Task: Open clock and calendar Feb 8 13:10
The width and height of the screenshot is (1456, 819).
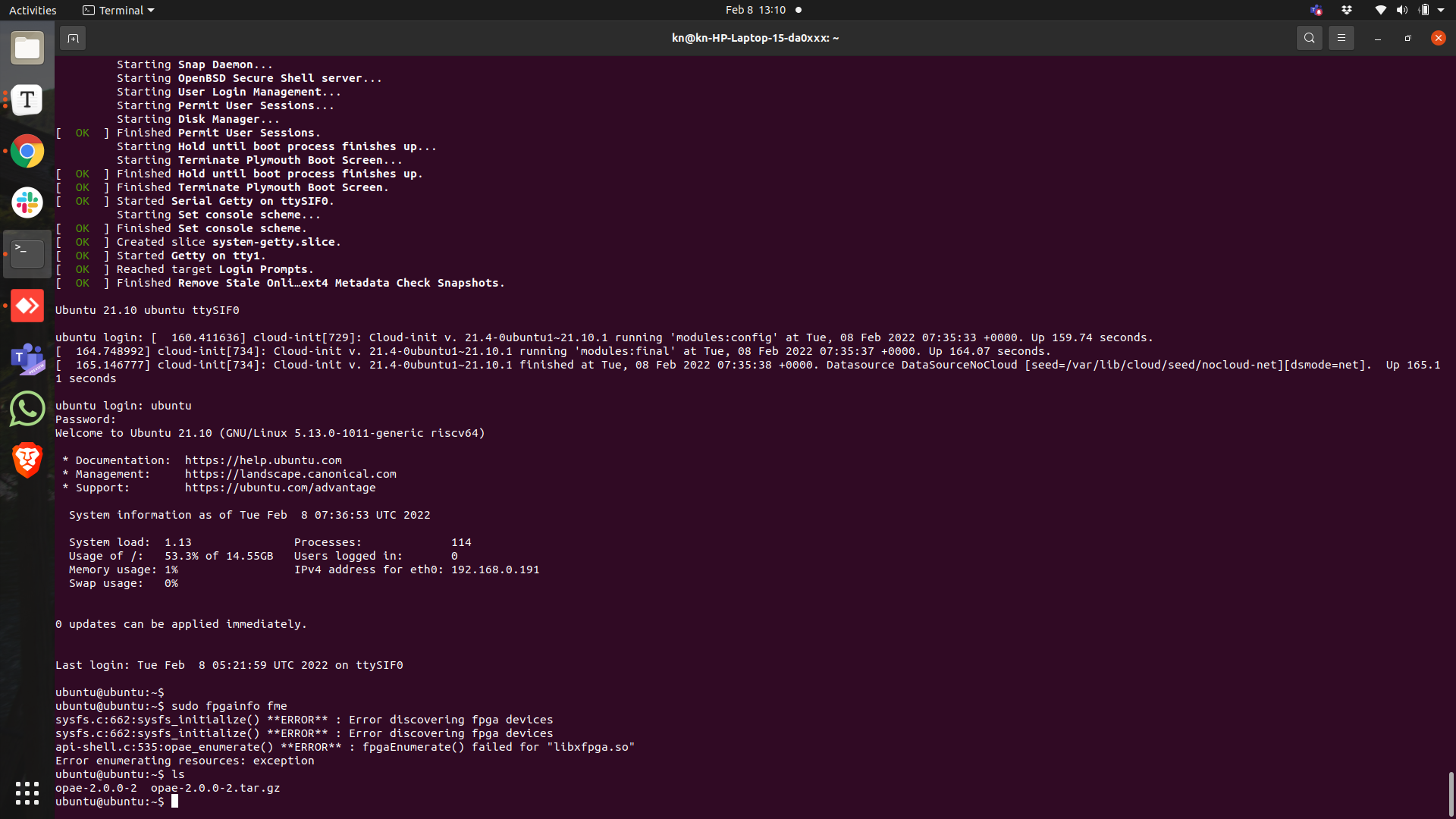Action: click(756, 10)
